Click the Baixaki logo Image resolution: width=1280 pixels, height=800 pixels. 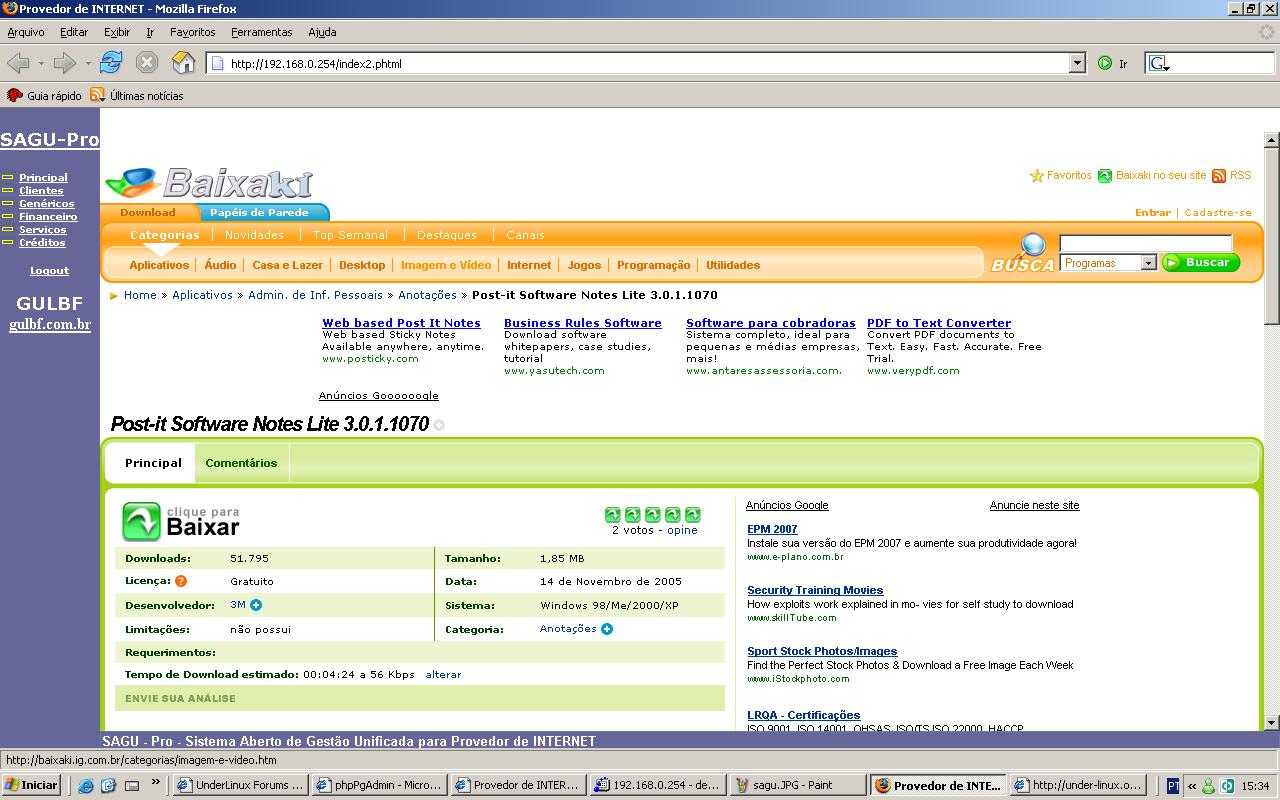[x=210, y=183]
